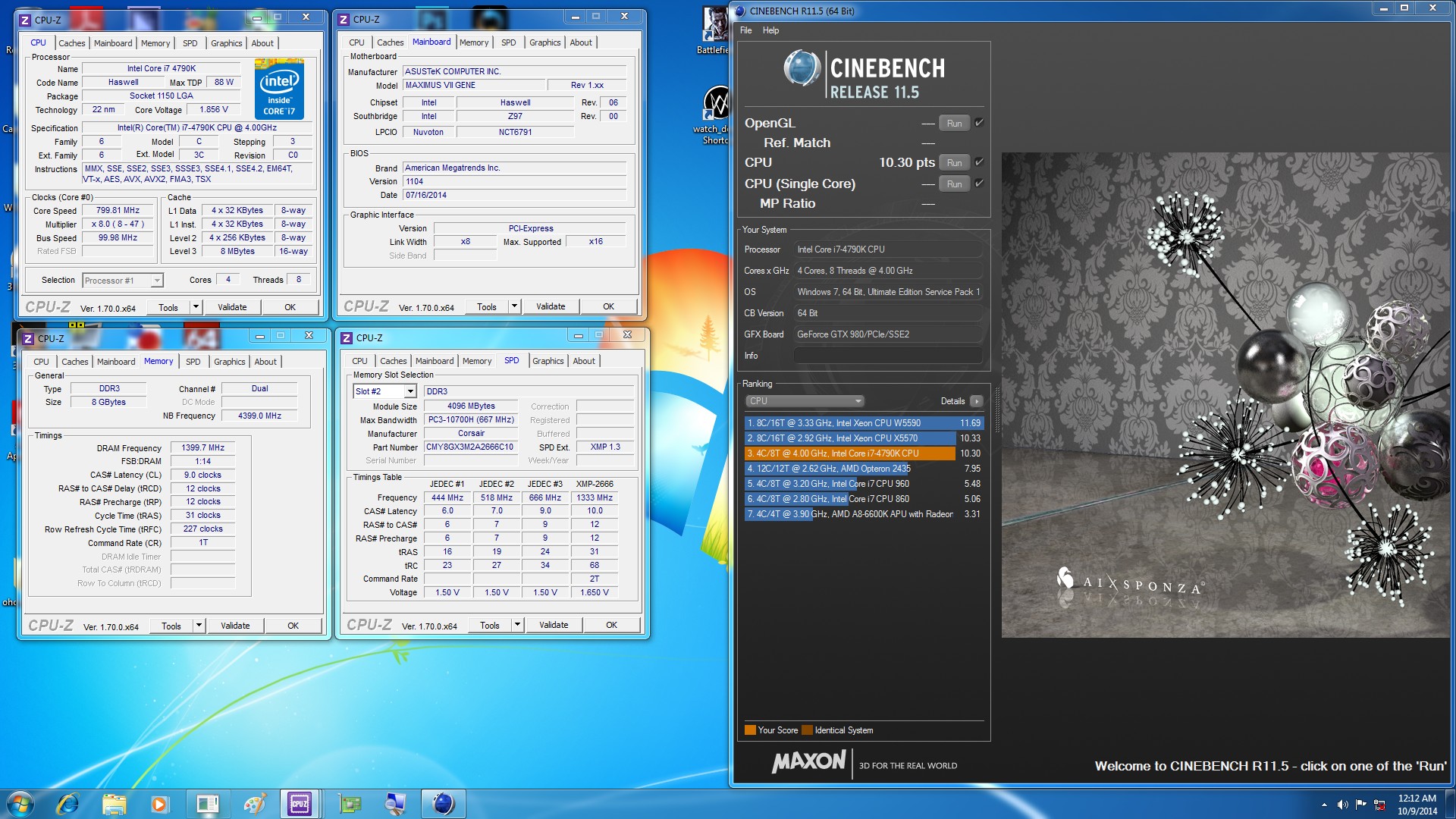
Task: Click the 10.30 pts CPU score
Action: 906,162
